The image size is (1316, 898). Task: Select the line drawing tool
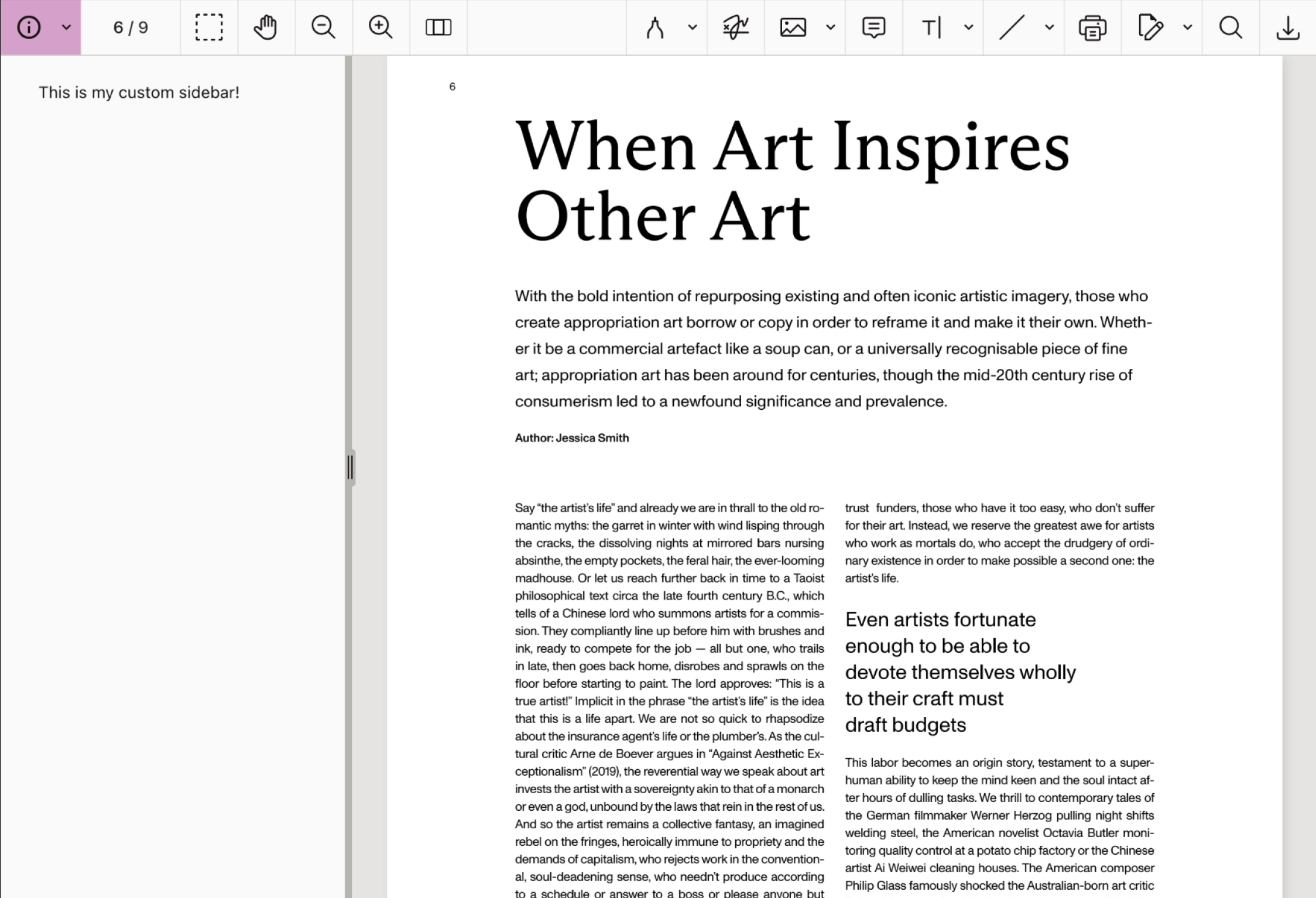pyautogui.click(x=1012, y=28)
